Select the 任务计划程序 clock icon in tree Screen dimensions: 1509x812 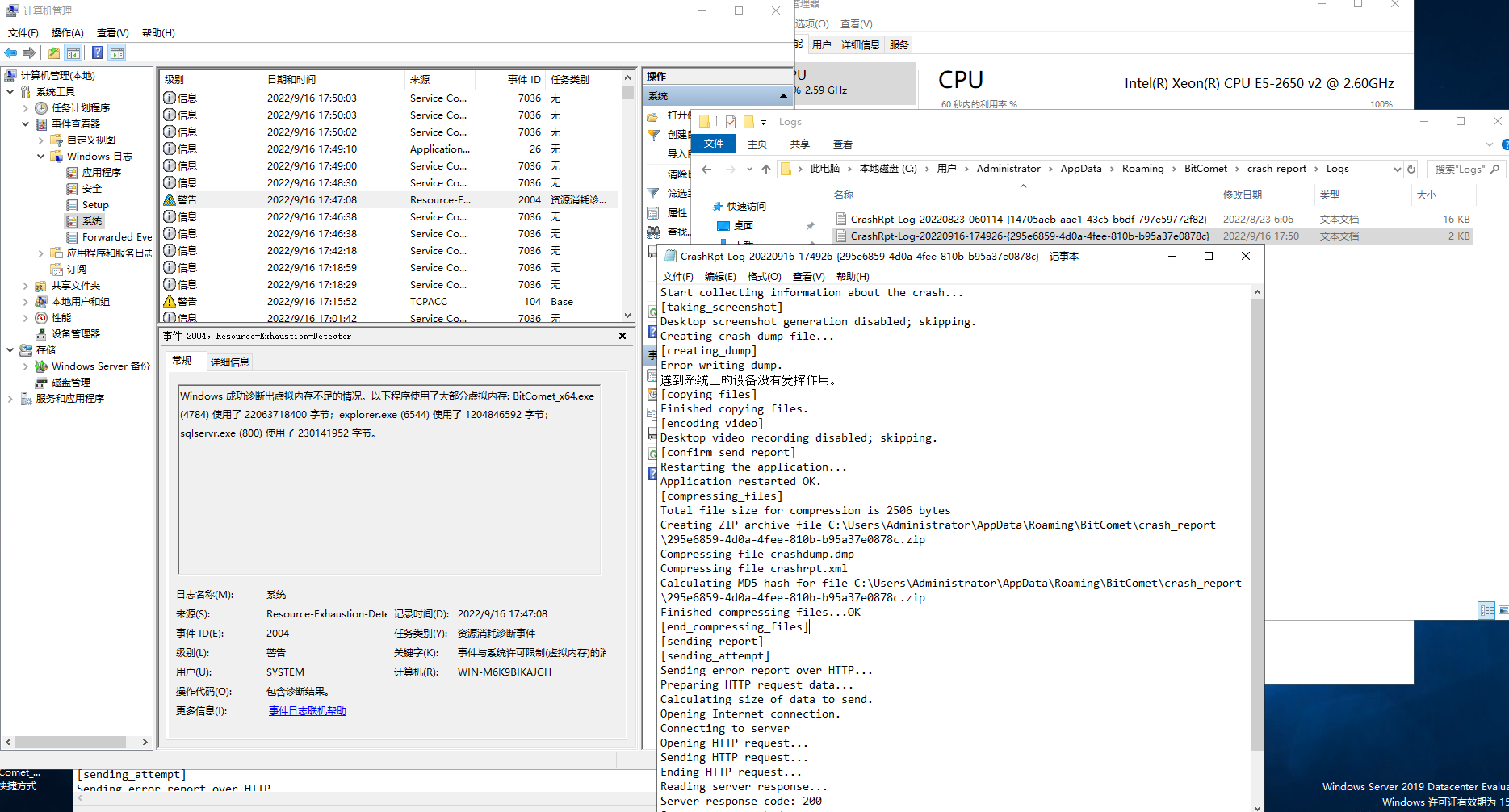coord(41,107)
